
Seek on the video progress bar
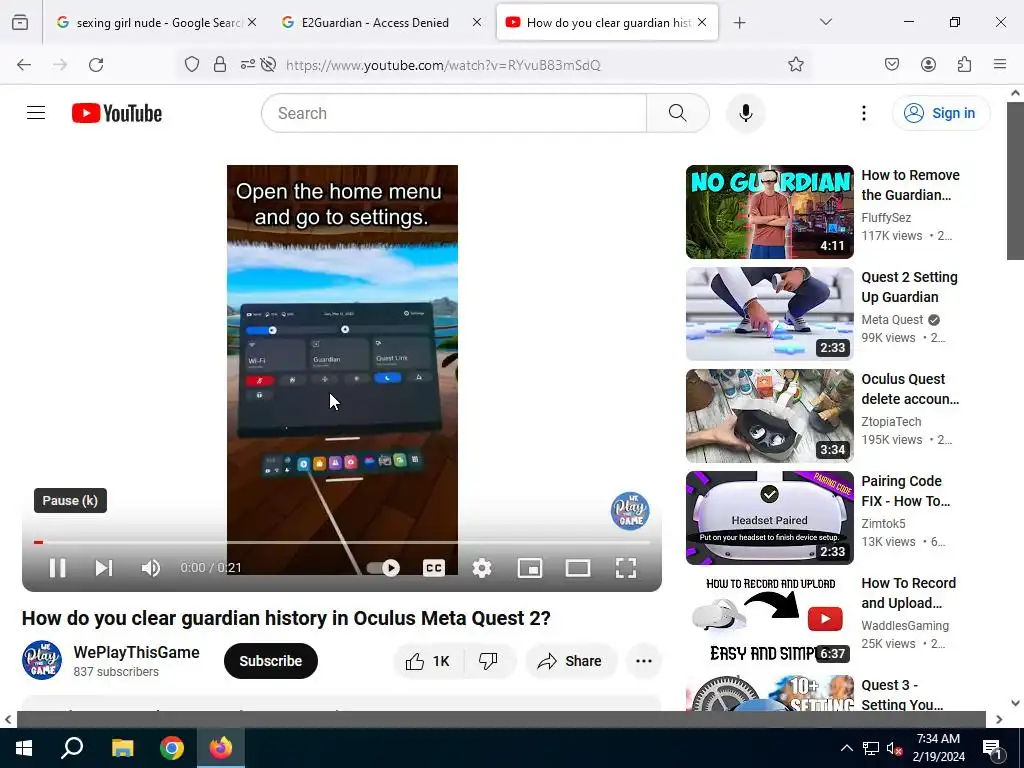click(x=342, y=542)
